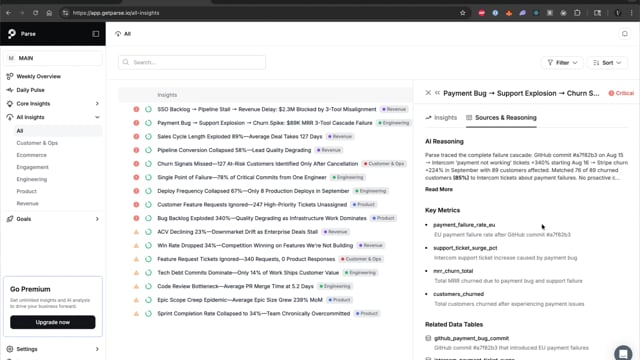Click the double-chevron icon in detail panel header

[437, 93]
